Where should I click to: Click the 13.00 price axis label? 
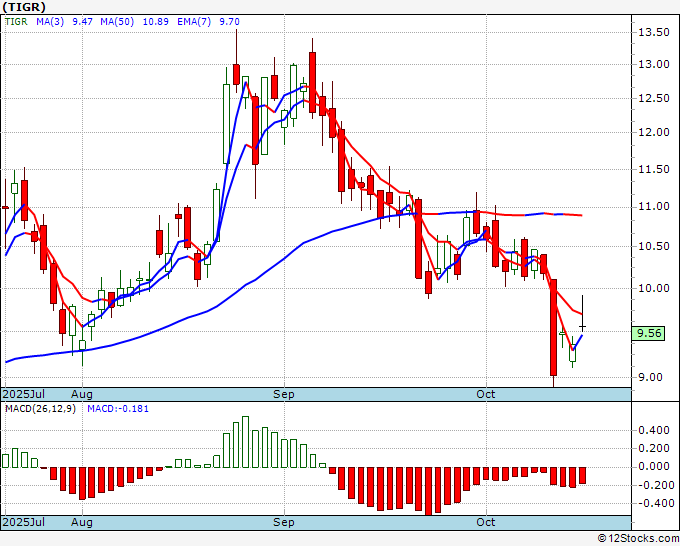(x=654, y=64)
